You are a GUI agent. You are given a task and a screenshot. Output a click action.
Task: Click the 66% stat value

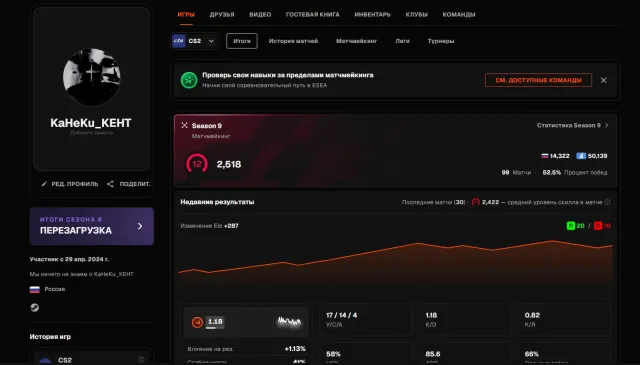(x=531, y=354)
